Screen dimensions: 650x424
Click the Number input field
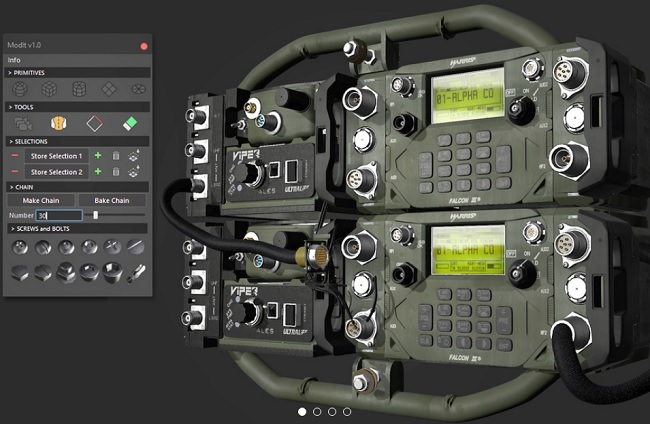pos(59,215)
